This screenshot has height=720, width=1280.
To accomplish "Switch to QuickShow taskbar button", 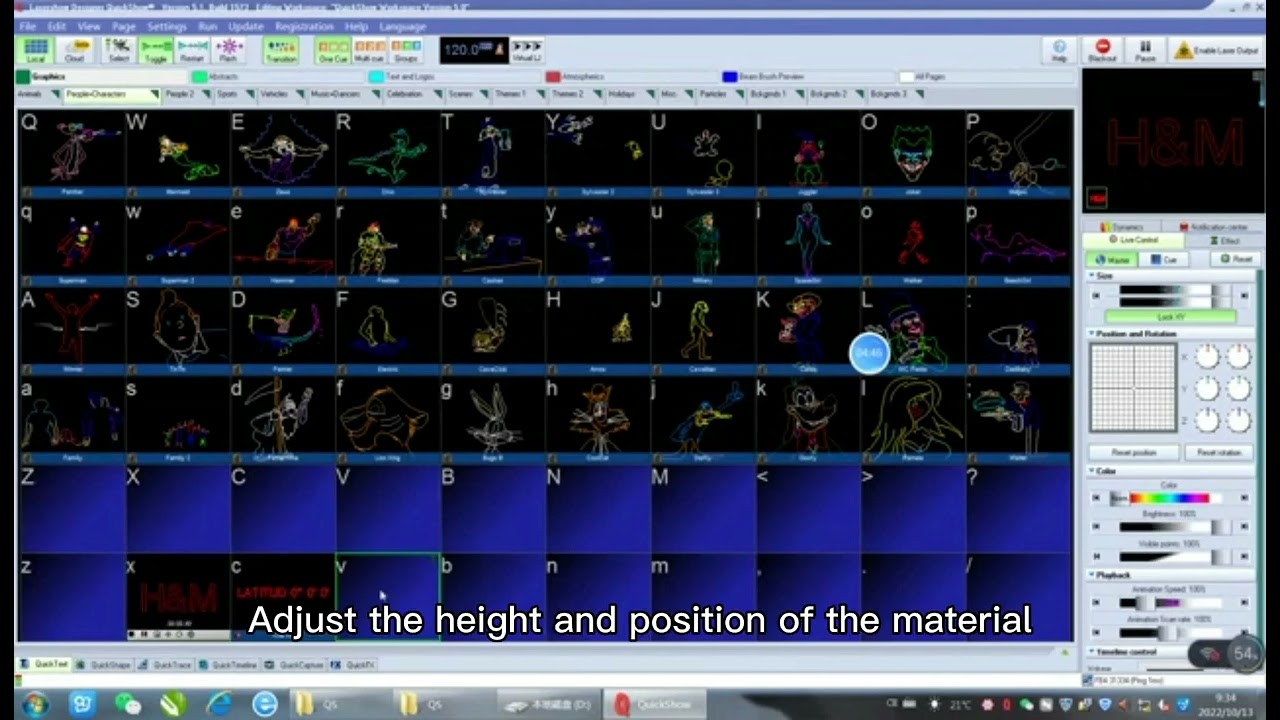I will [656, 704].
